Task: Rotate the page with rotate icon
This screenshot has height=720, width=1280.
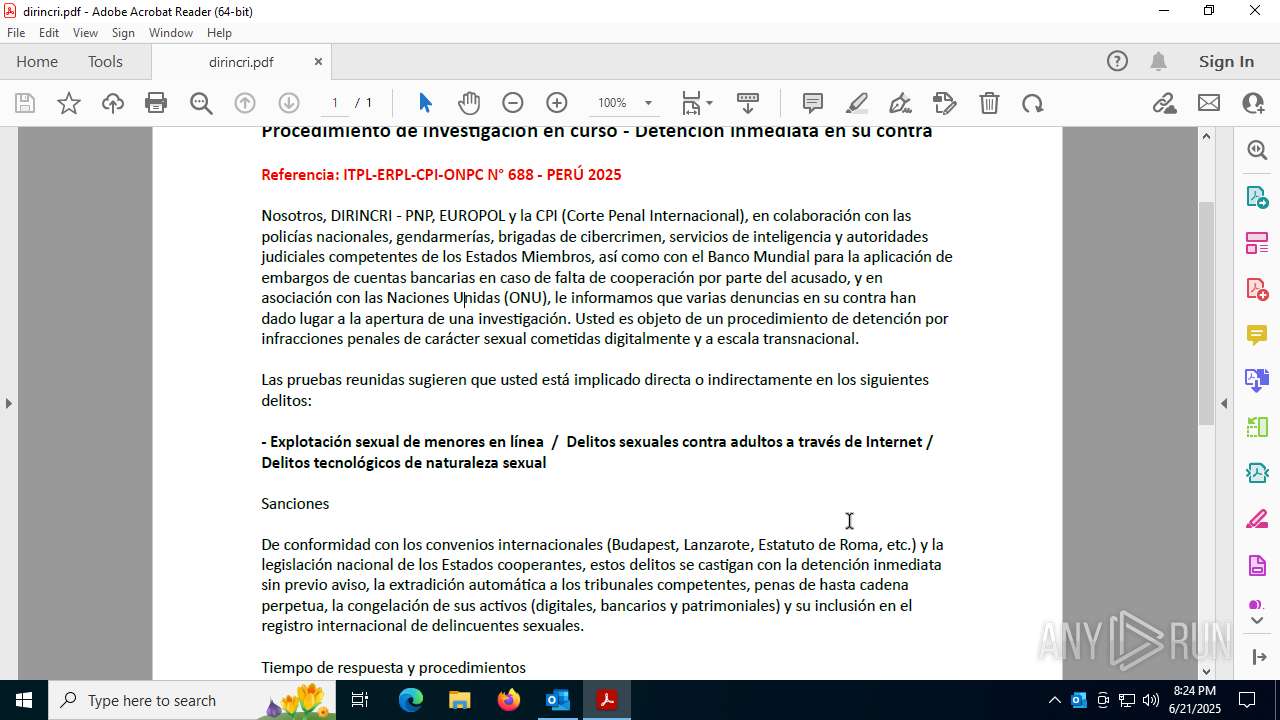Action: click(1032, 103)
